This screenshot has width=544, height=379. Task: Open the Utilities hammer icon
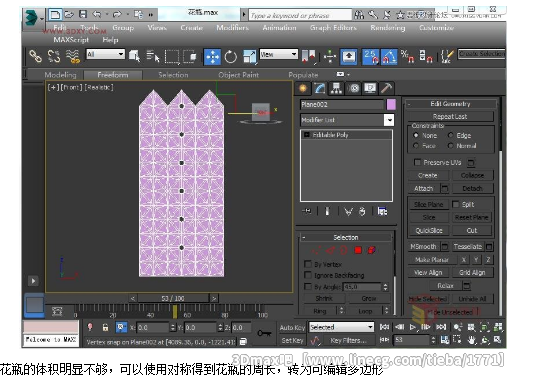coord(386,89)
